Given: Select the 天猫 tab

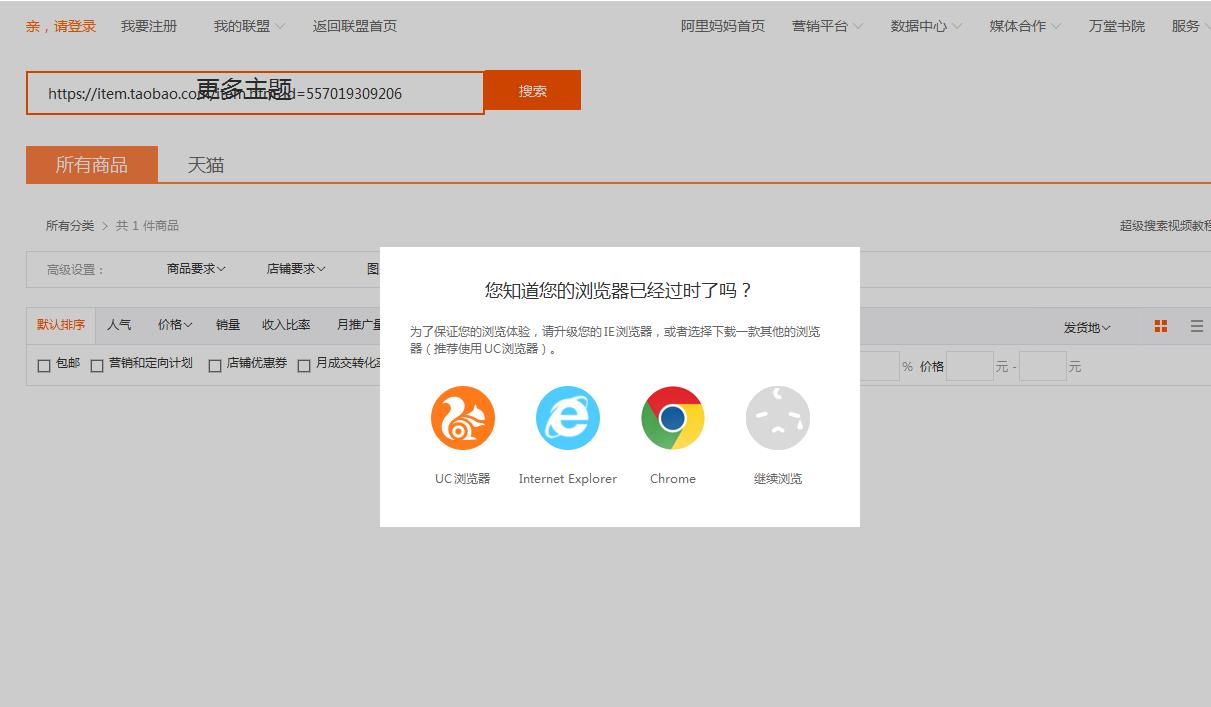Looking at the screenshot, I should [206, 165].
